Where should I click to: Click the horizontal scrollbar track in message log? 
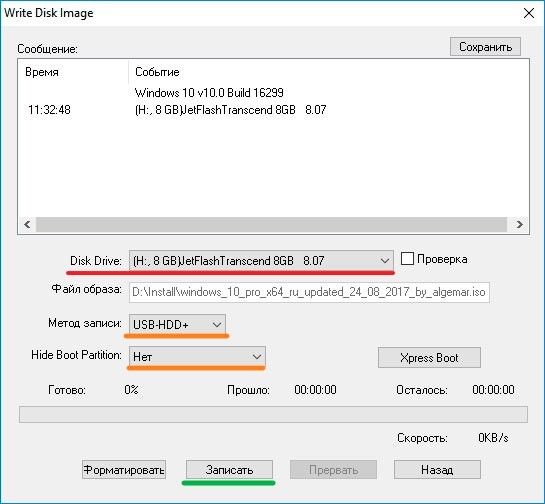271,225
